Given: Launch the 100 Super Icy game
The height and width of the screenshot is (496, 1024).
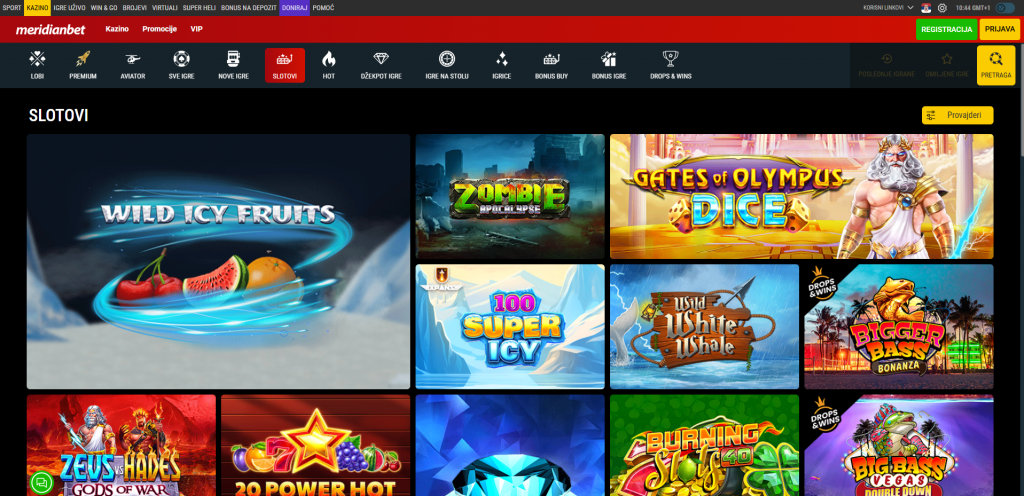Looking at the screenshot, I should coord(510,326).
